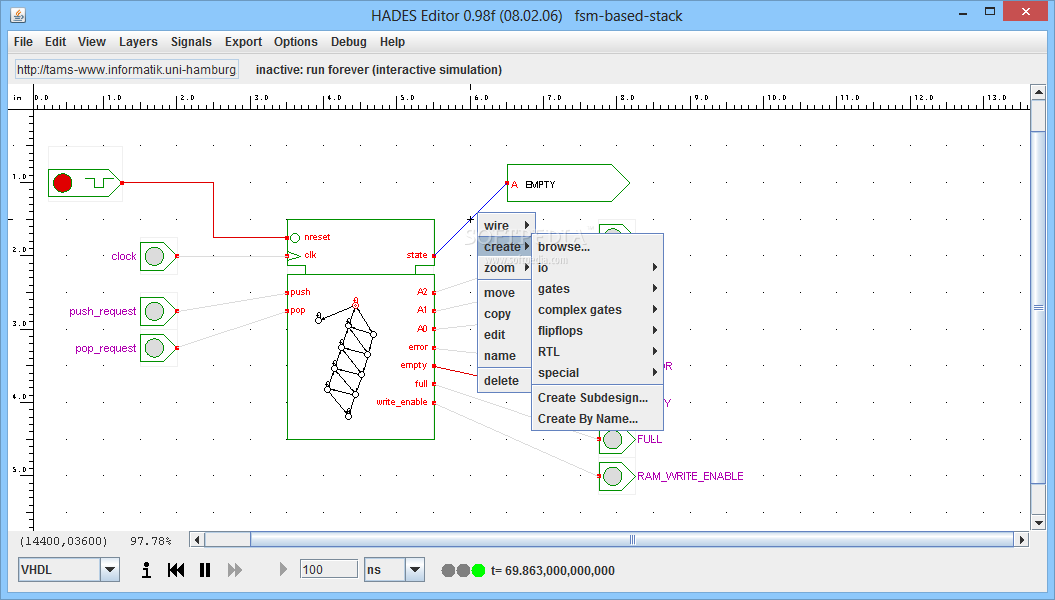Choose name in the context menu

[506, 356]
